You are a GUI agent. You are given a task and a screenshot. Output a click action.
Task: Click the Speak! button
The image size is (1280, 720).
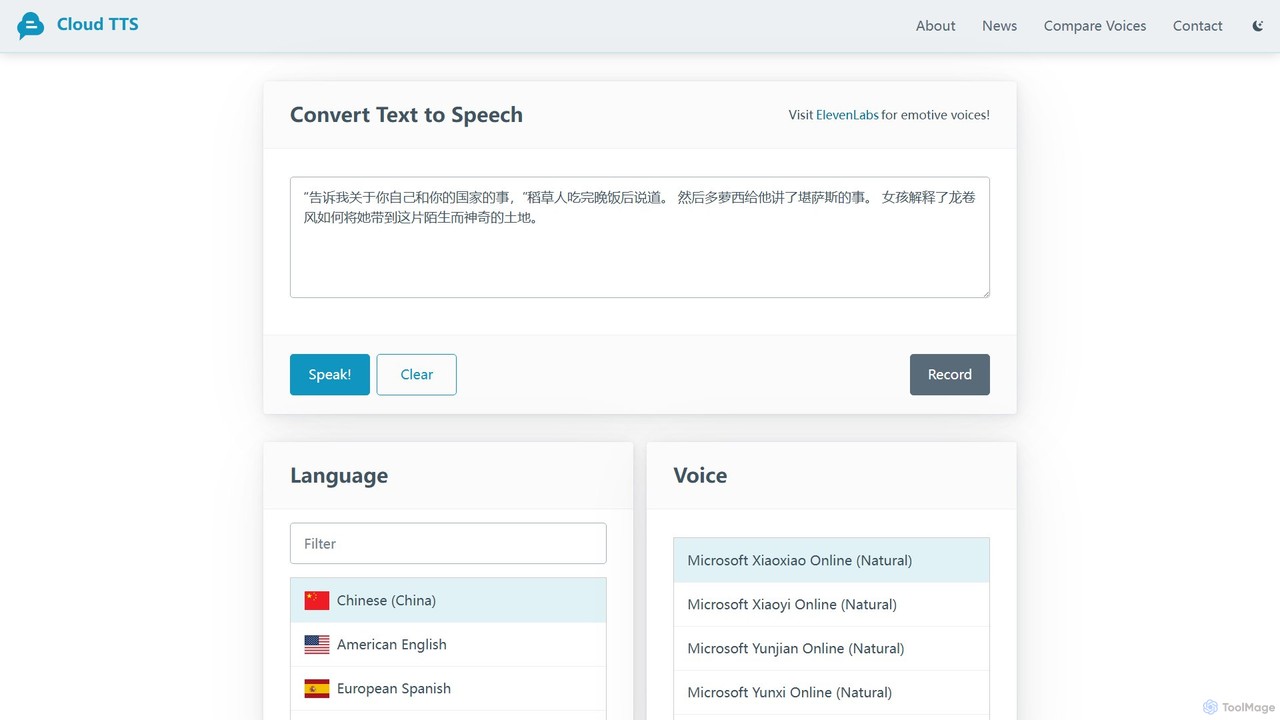(x=330, y=374)
